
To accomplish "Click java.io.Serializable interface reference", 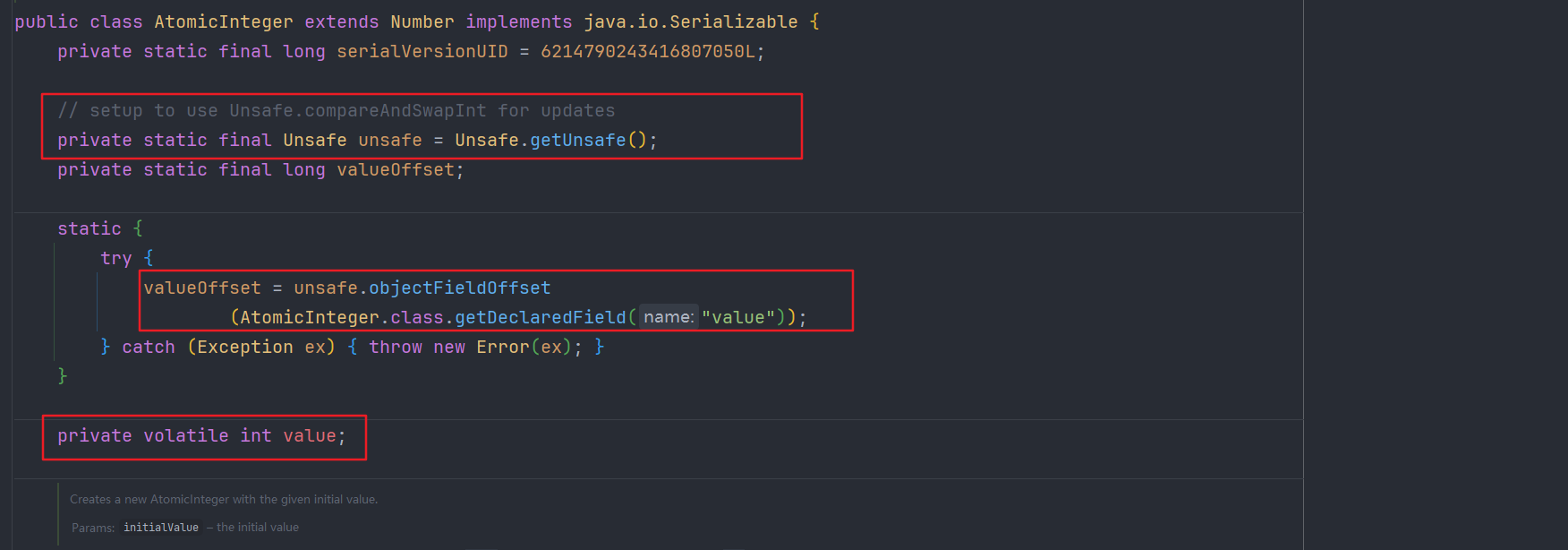I will click(690, 21).
